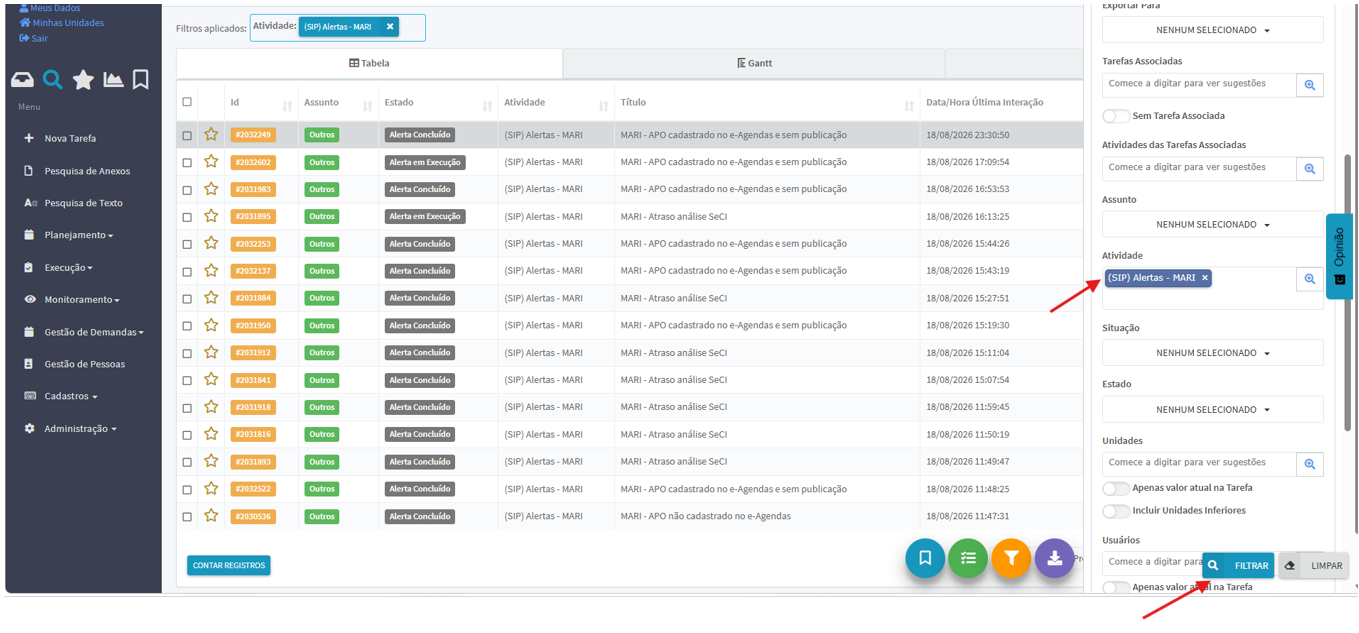Image resolution: width=1359 pixels, height=633 pixels.
Task: Click the purple round download button
Action: (1054, 559)
